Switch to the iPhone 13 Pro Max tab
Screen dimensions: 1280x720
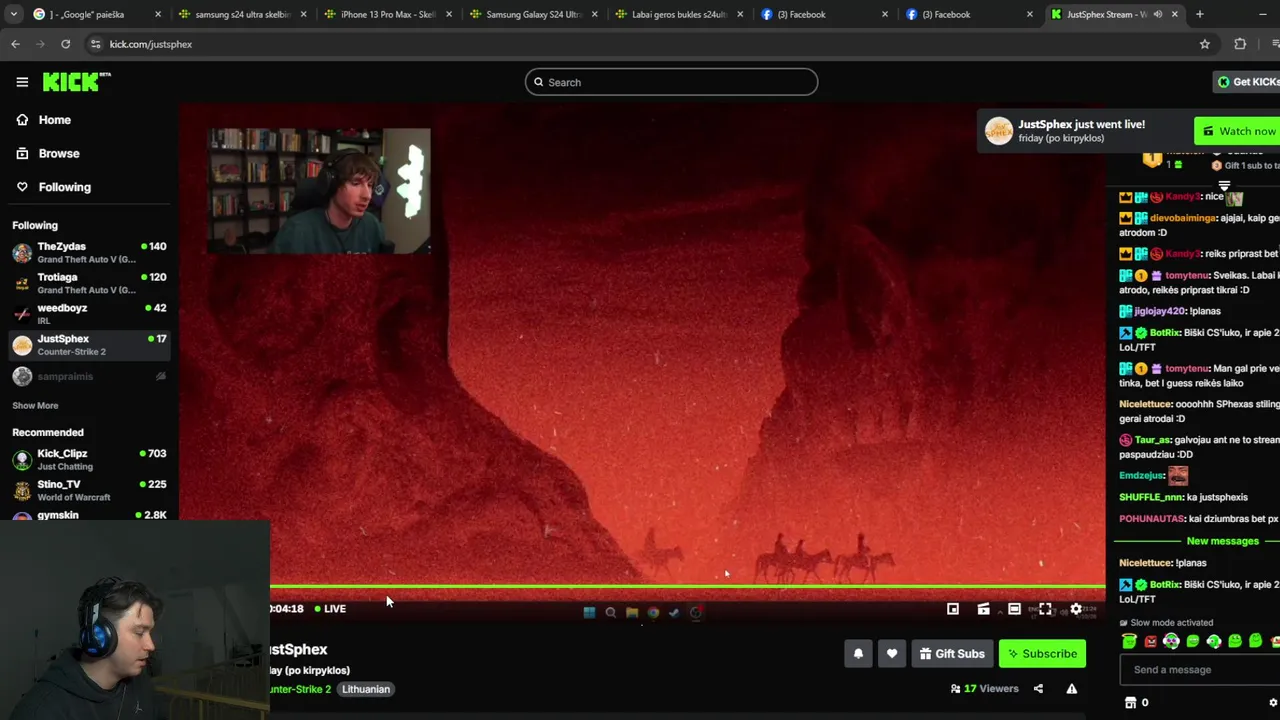(x=390, y=14)
